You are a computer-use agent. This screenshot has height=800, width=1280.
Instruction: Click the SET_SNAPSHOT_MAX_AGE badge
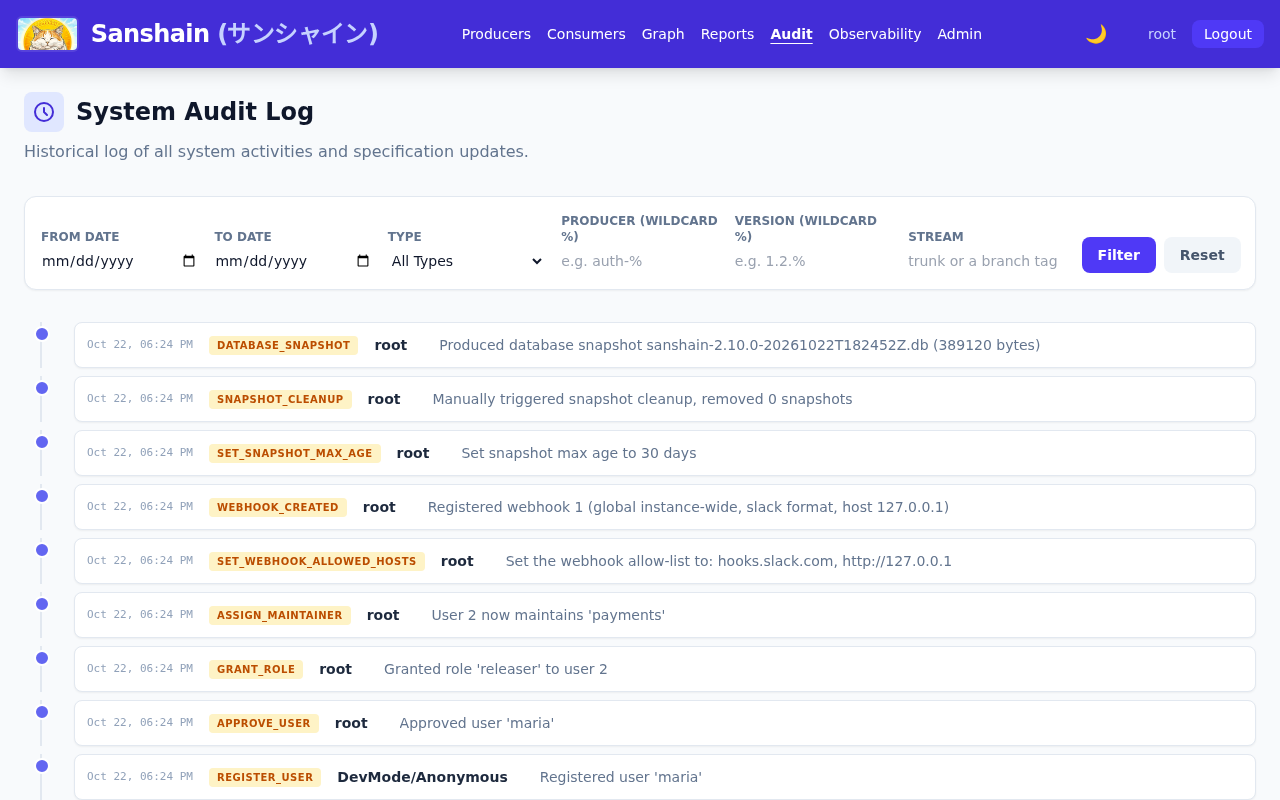(x=295, y=453)
